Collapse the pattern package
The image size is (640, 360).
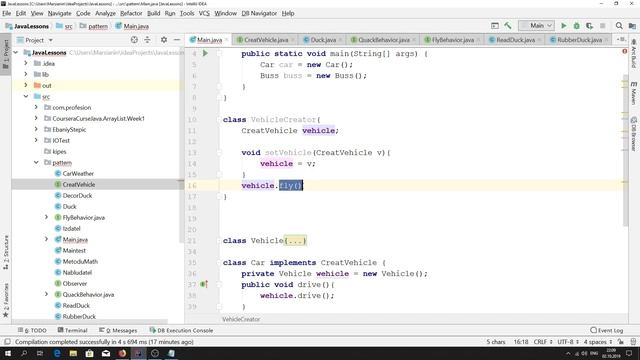tap(36, 162)
